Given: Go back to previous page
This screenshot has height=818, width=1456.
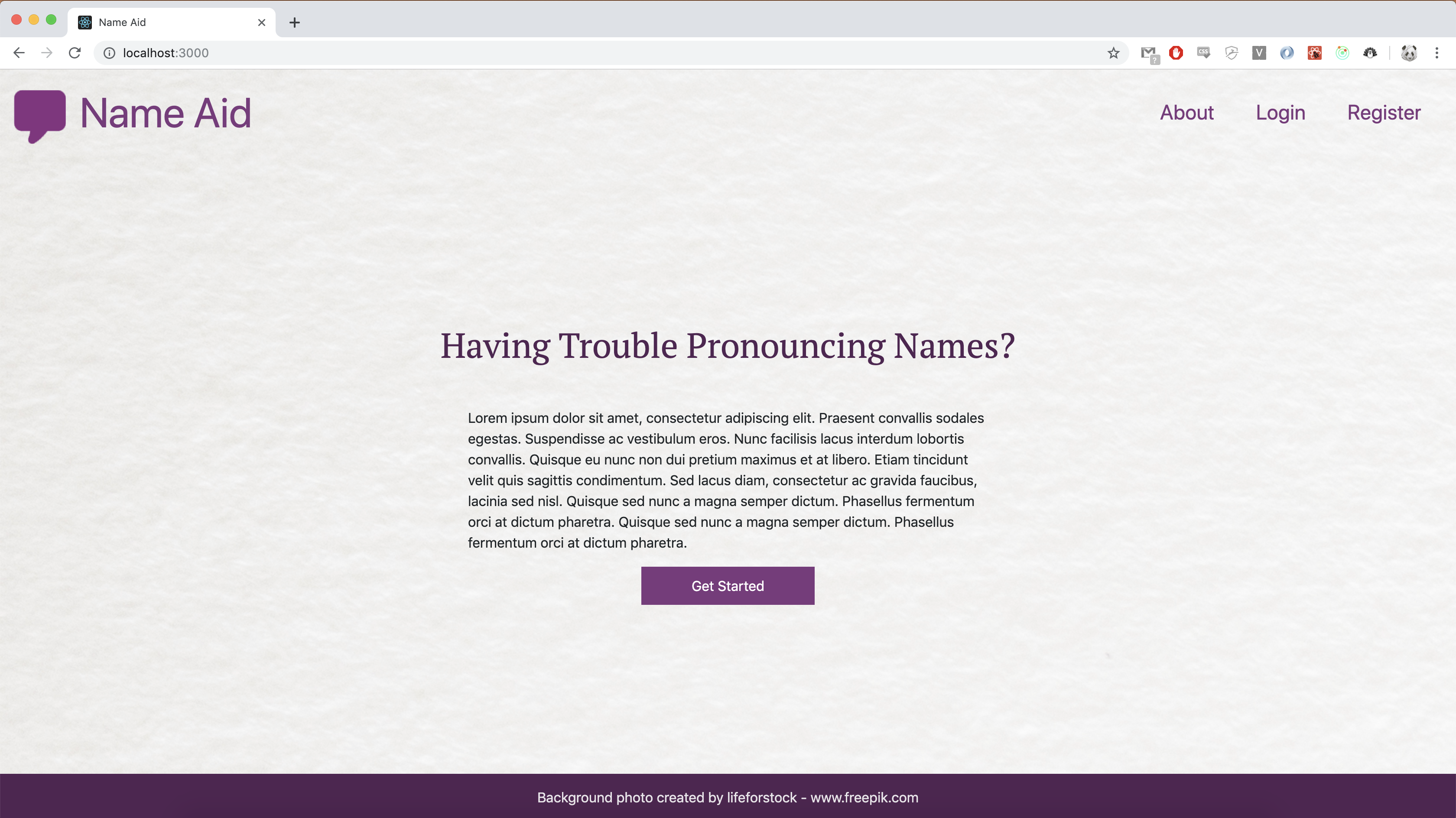Looking at the screenshot, I should [x=19, y=53].
